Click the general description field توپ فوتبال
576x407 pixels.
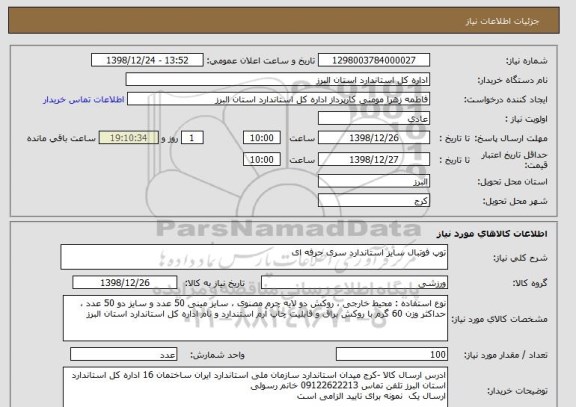point(254,257)
